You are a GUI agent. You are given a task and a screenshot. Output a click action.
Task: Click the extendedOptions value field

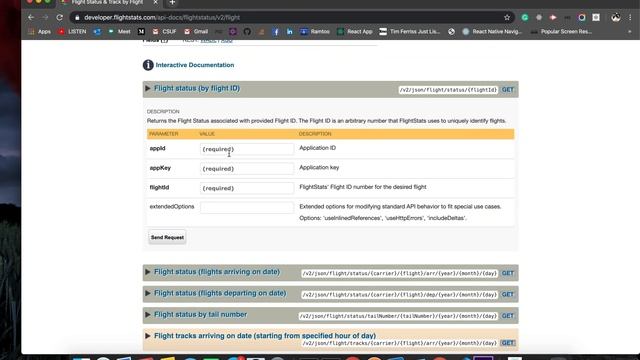[x=247, y=207]
